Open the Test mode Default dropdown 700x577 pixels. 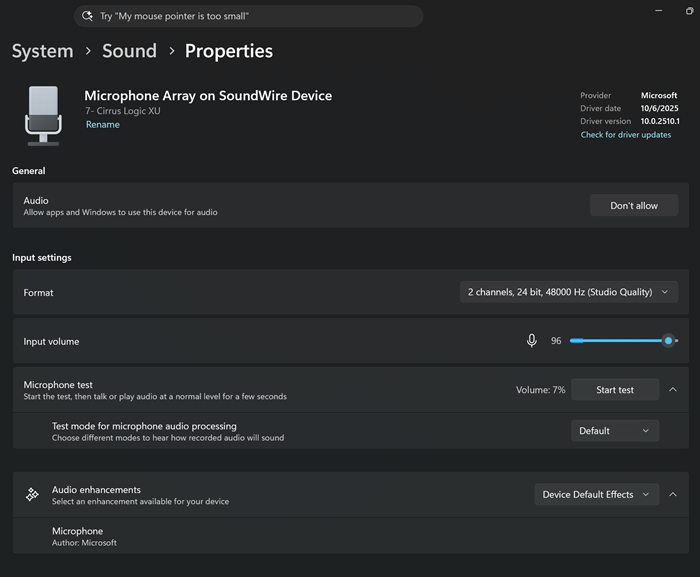click(x=615, y=431)
